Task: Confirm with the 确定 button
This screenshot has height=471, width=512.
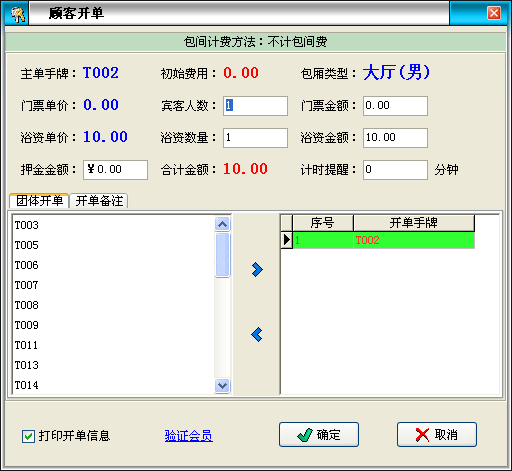Action: click(319, 435)
